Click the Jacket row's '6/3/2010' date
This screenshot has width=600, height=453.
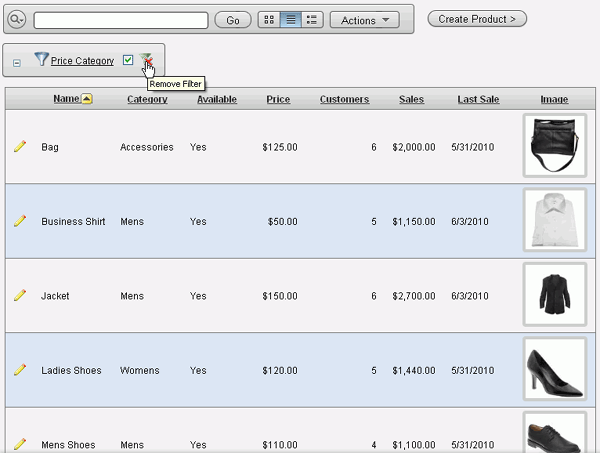tap(470, 296)
